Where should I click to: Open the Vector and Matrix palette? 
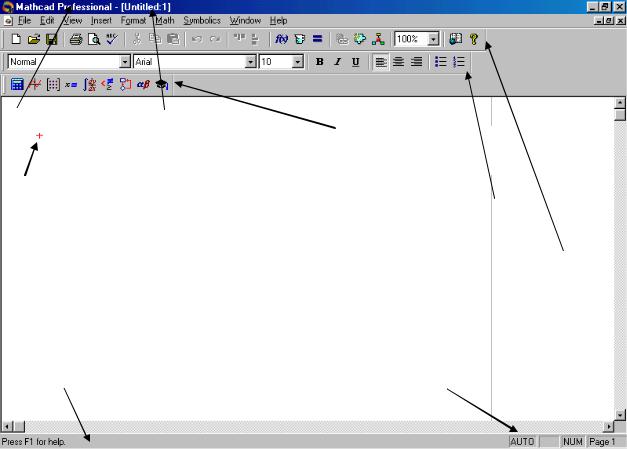(x=53, y=84)
